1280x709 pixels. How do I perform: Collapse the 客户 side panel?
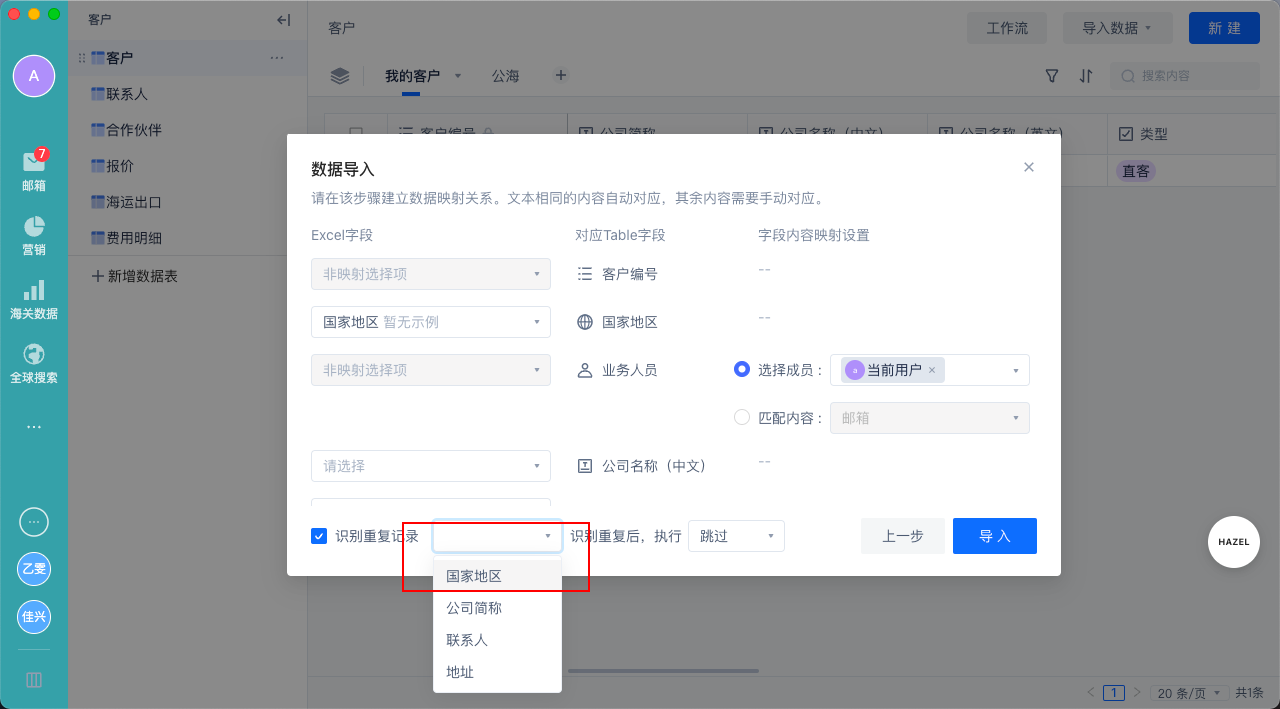click(283, 20)
